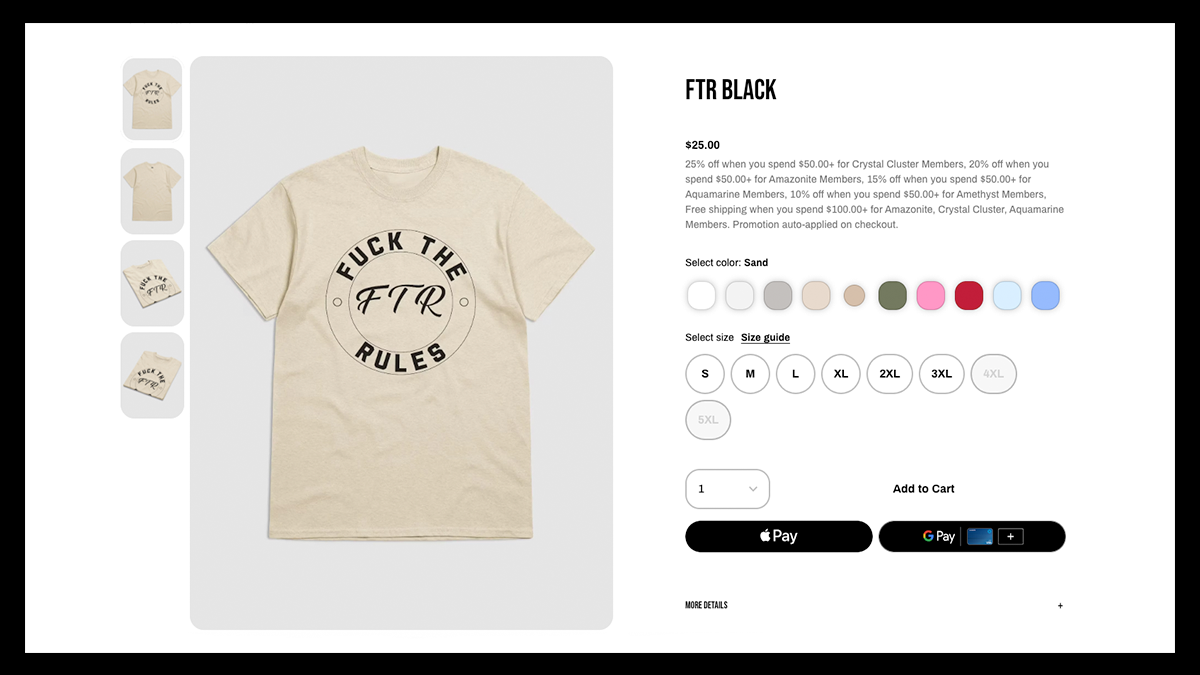
Task: Pick the pink color swatch
Action: pos(931,296)
